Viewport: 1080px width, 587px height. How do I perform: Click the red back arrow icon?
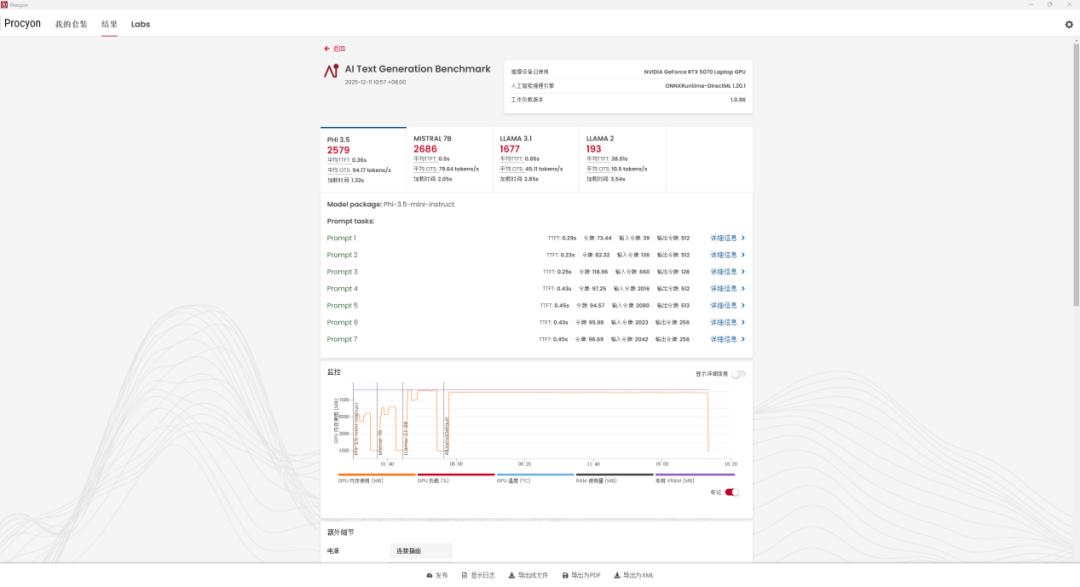tap(326, 49)
